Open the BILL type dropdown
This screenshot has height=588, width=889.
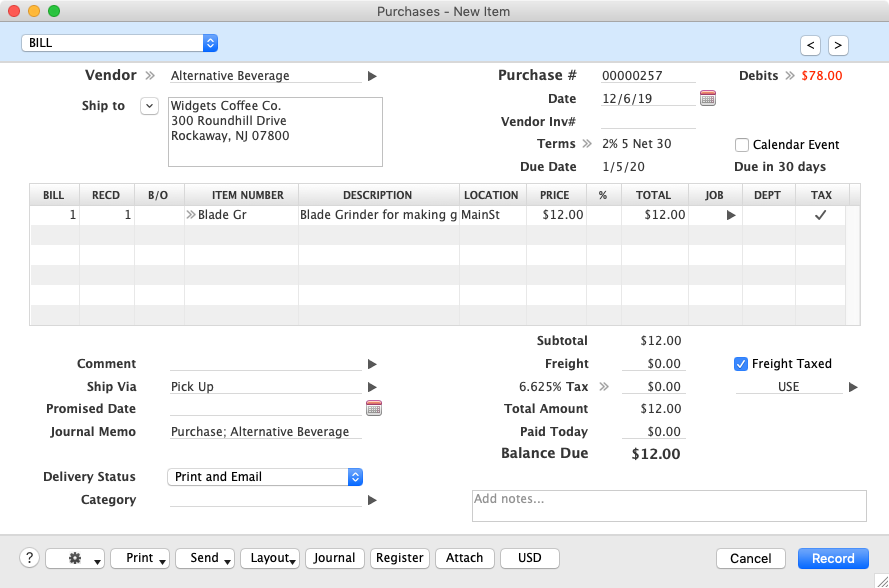point(119,43)
